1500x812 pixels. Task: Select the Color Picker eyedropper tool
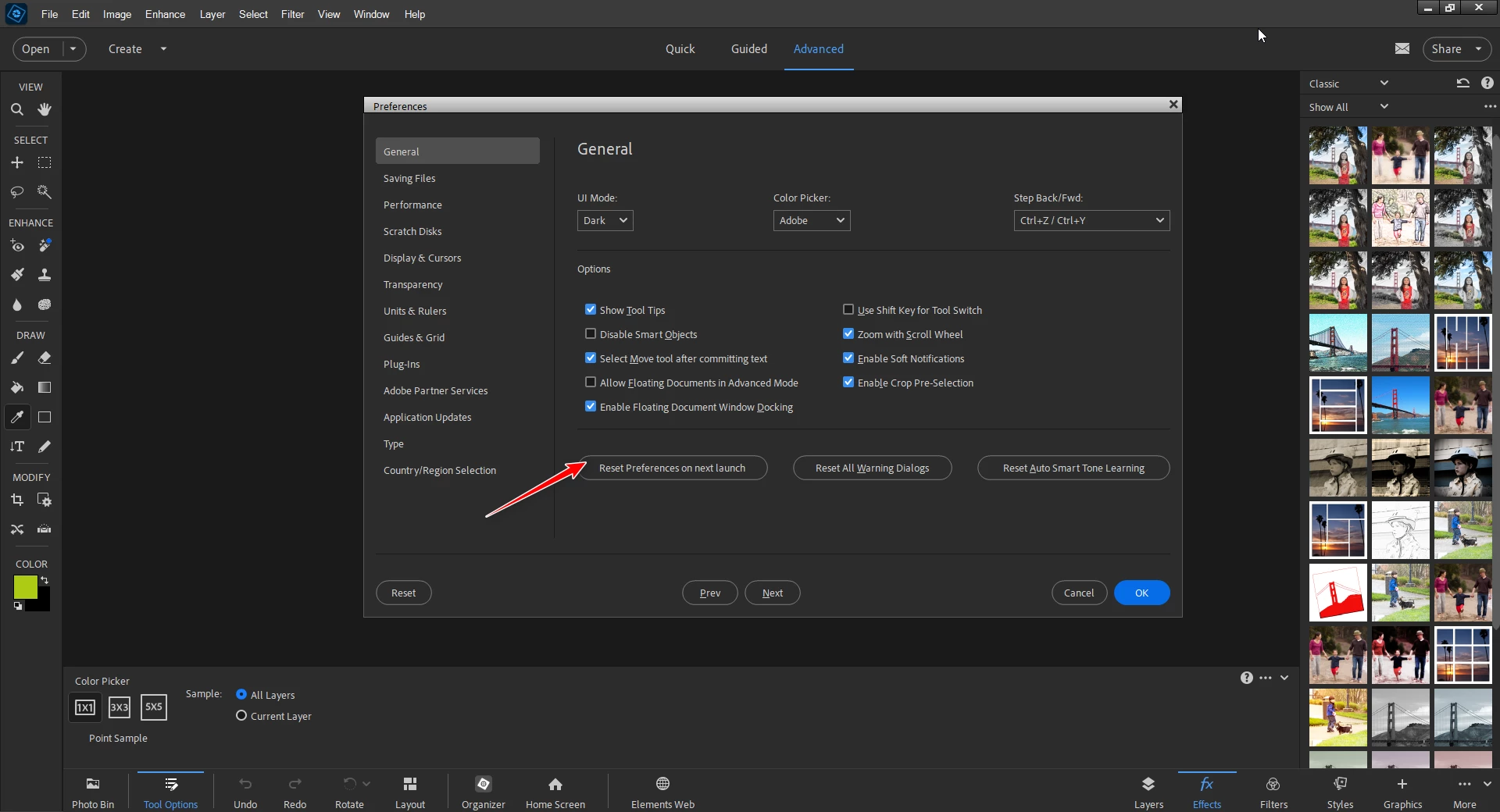16,417
